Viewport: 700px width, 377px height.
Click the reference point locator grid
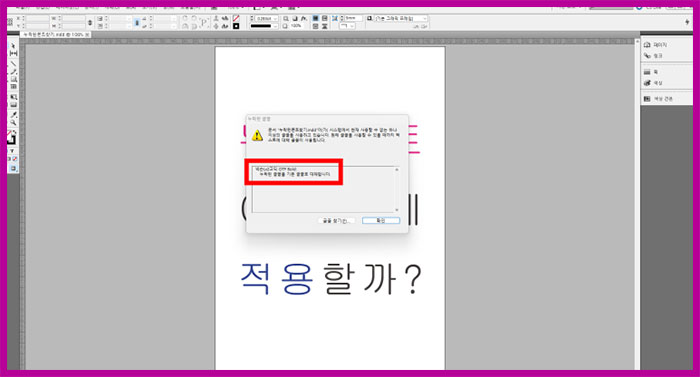pos(10,22)
